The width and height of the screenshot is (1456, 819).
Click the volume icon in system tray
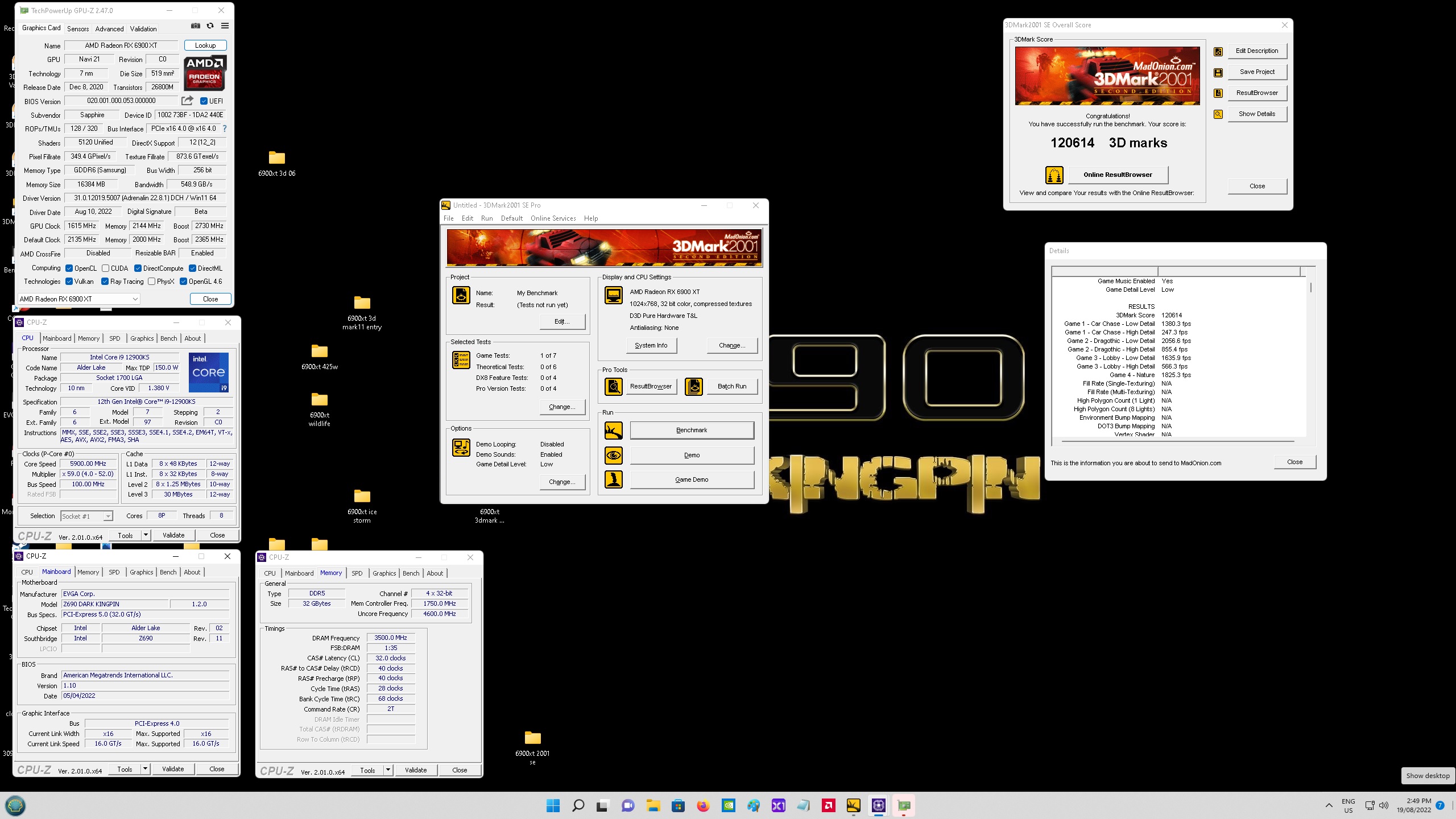coord(1384,805)
